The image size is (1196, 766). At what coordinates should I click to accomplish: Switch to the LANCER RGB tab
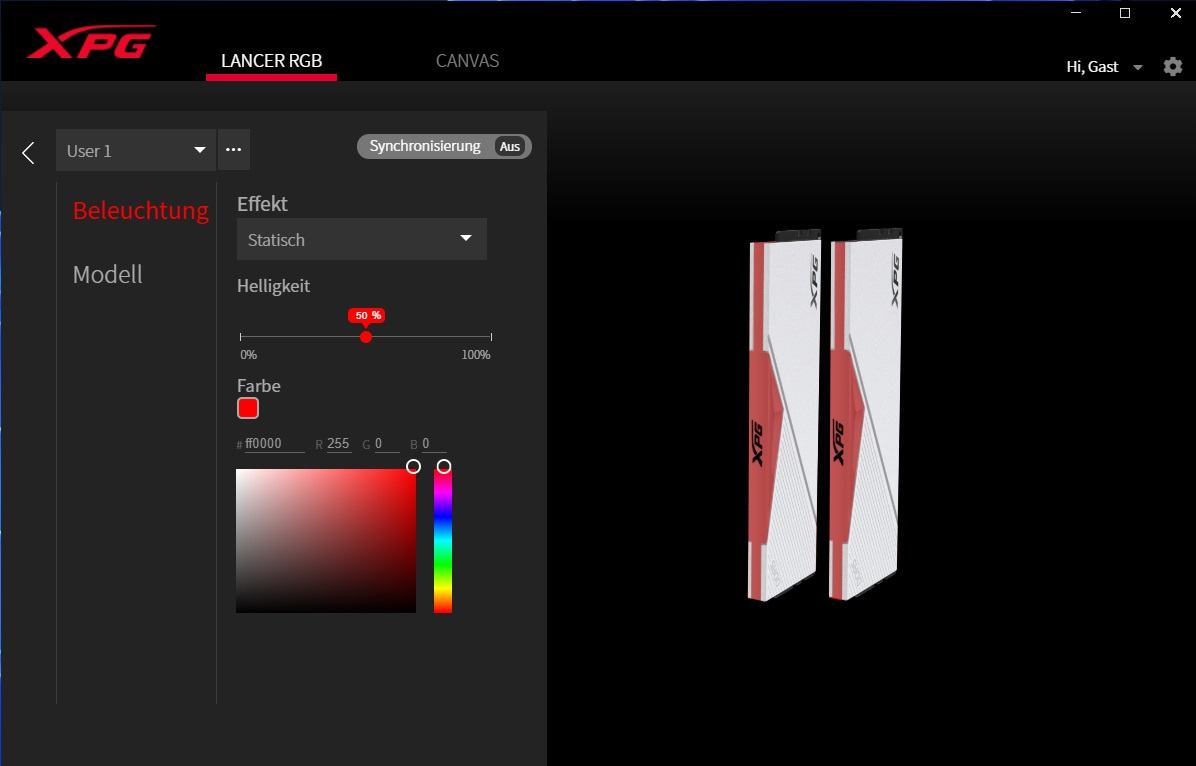[x=272, y=61]
